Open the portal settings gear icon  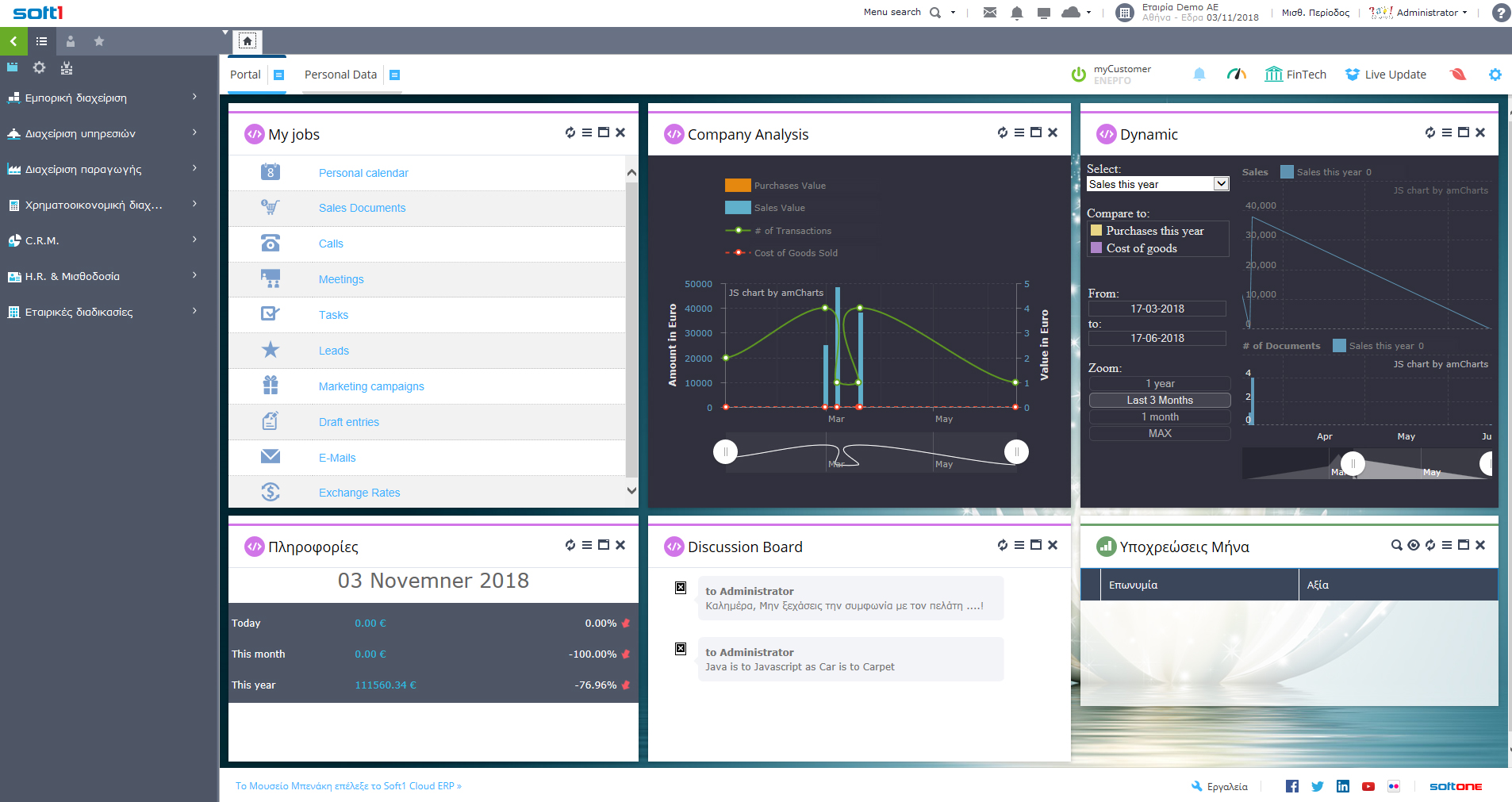(x=1495, y=75)
